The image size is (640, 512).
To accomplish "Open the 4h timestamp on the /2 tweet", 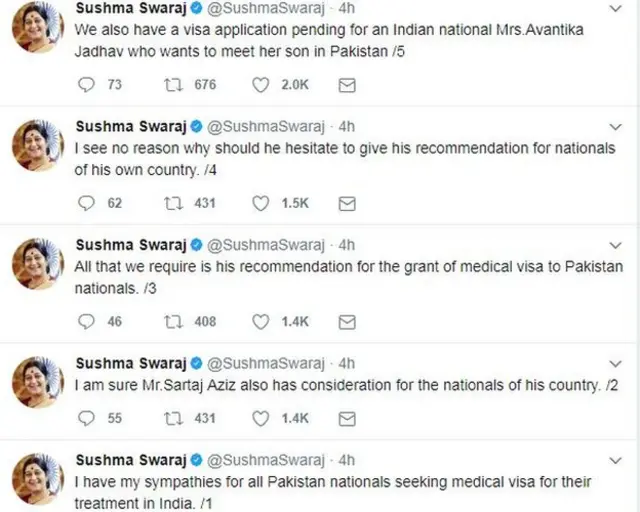I will coord(347,362).
